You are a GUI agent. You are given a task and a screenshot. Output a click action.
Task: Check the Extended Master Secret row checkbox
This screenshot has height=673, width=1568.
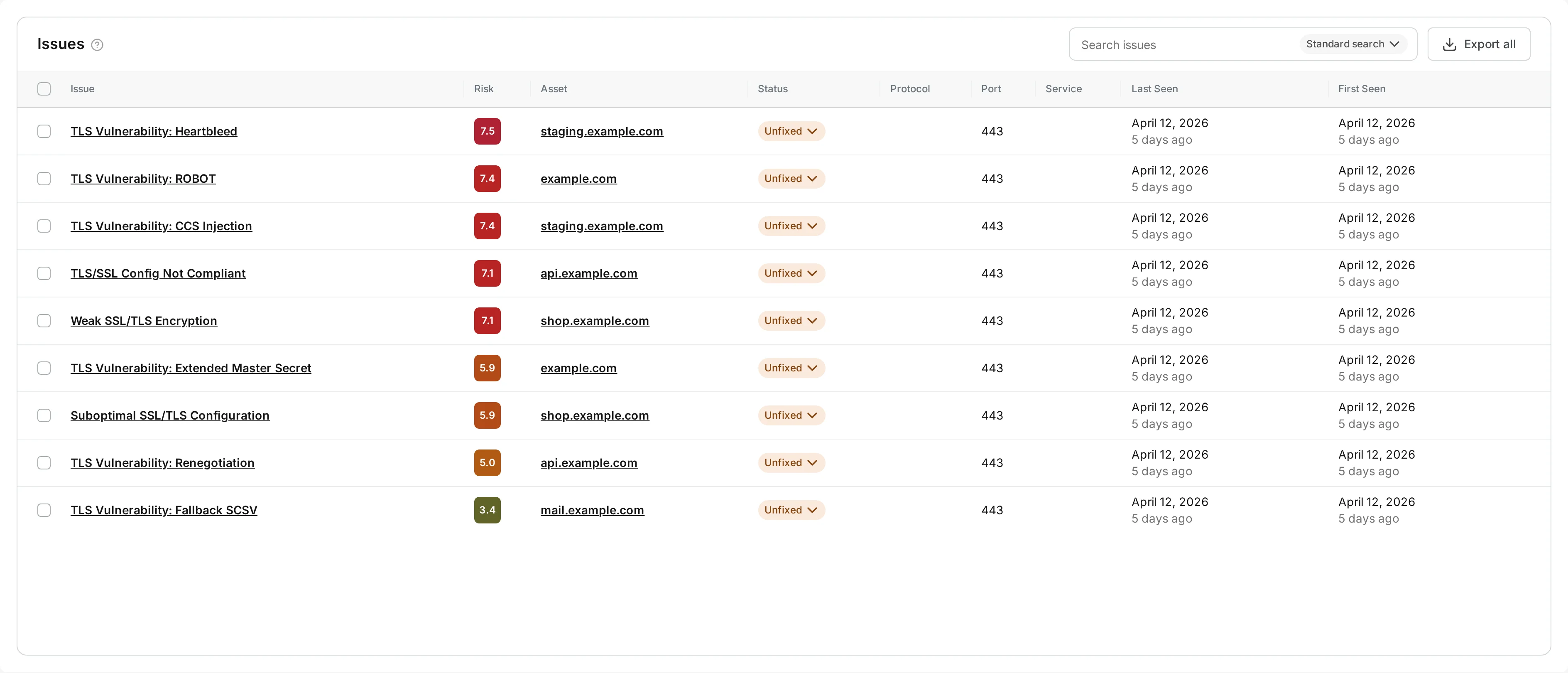[44, 368]
